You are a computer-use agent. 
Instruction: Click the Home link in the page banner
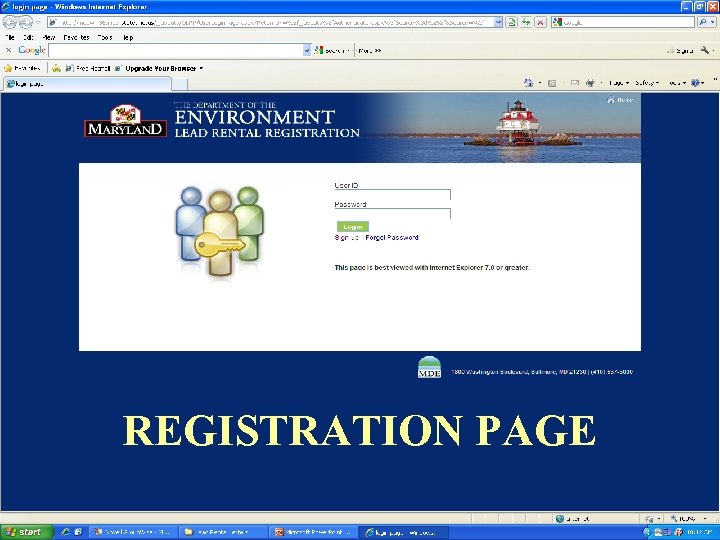tap(620, 100)
